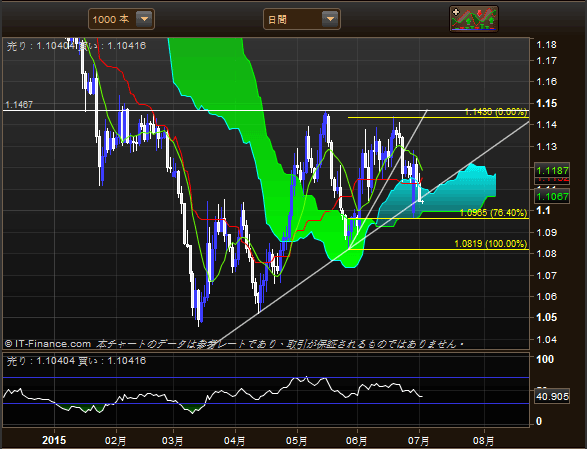Click the 05月 time axis marker
Screen dimensions: 587x449
click(x=296, y=441)
